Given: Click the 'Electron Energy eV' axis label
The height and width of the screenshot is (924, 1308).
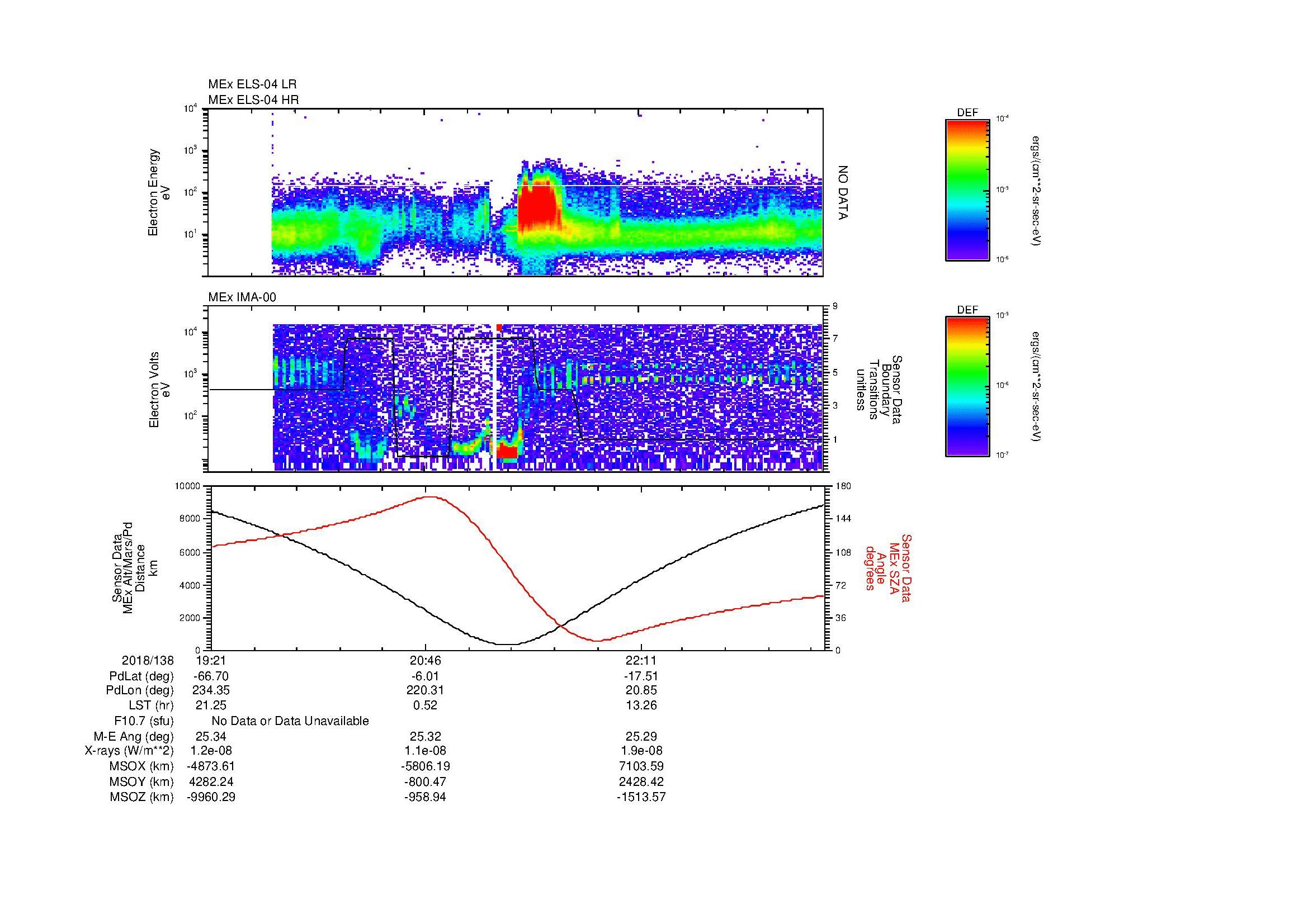Looking at the screenshot, I should (x=159, y=192).
